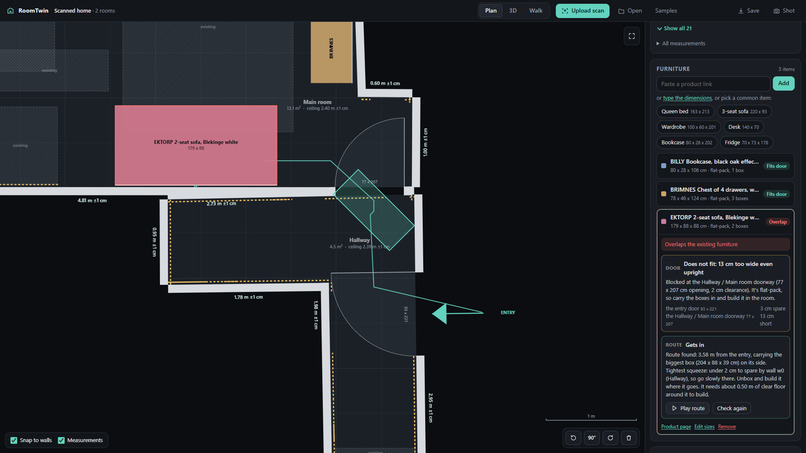This screenshot has height=453, width=806.
Task: Click the 4.81 m wall measurement
Action: coord(92,201)
